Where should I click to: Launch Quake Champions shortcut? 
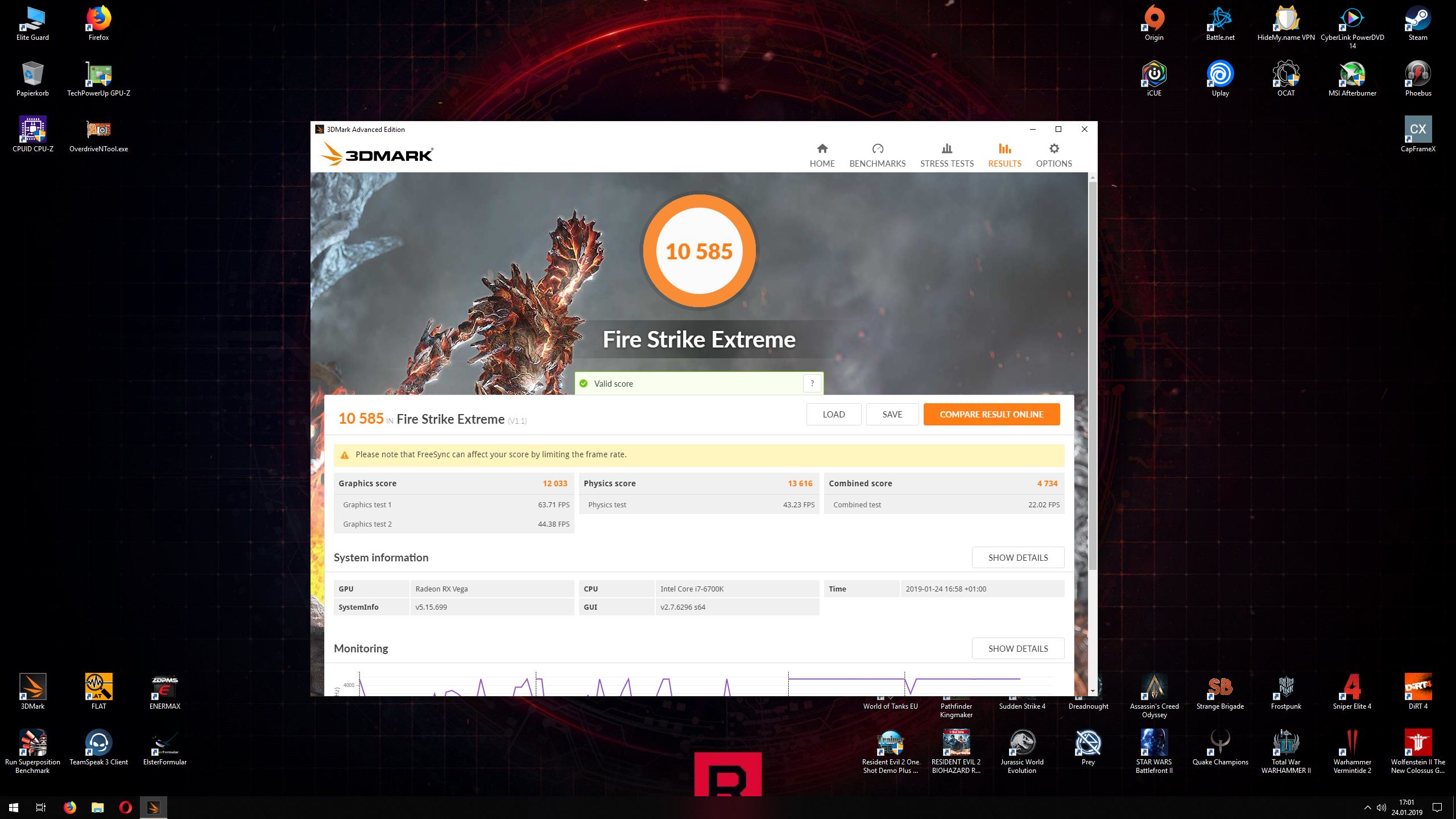click(1220, 748)
